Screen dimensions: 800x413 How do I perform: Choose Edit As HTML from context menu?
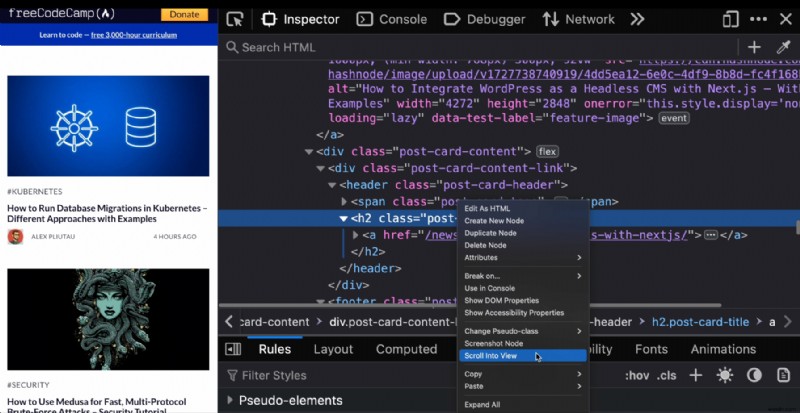coord(523,209)
